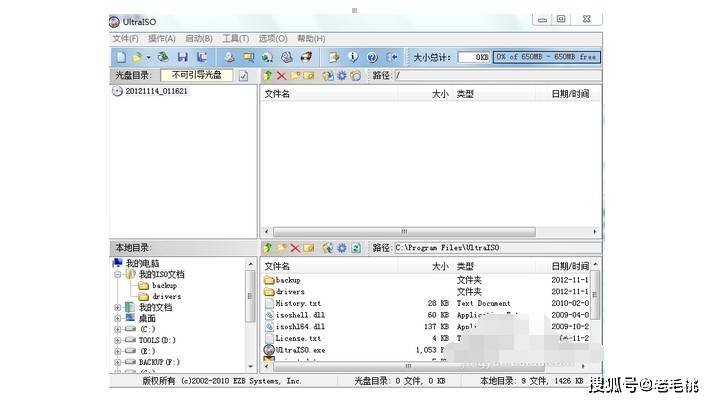Click the disc image 路径 field showing /
This screenshot has width=713, height=402.
click(x=497, y=75)
